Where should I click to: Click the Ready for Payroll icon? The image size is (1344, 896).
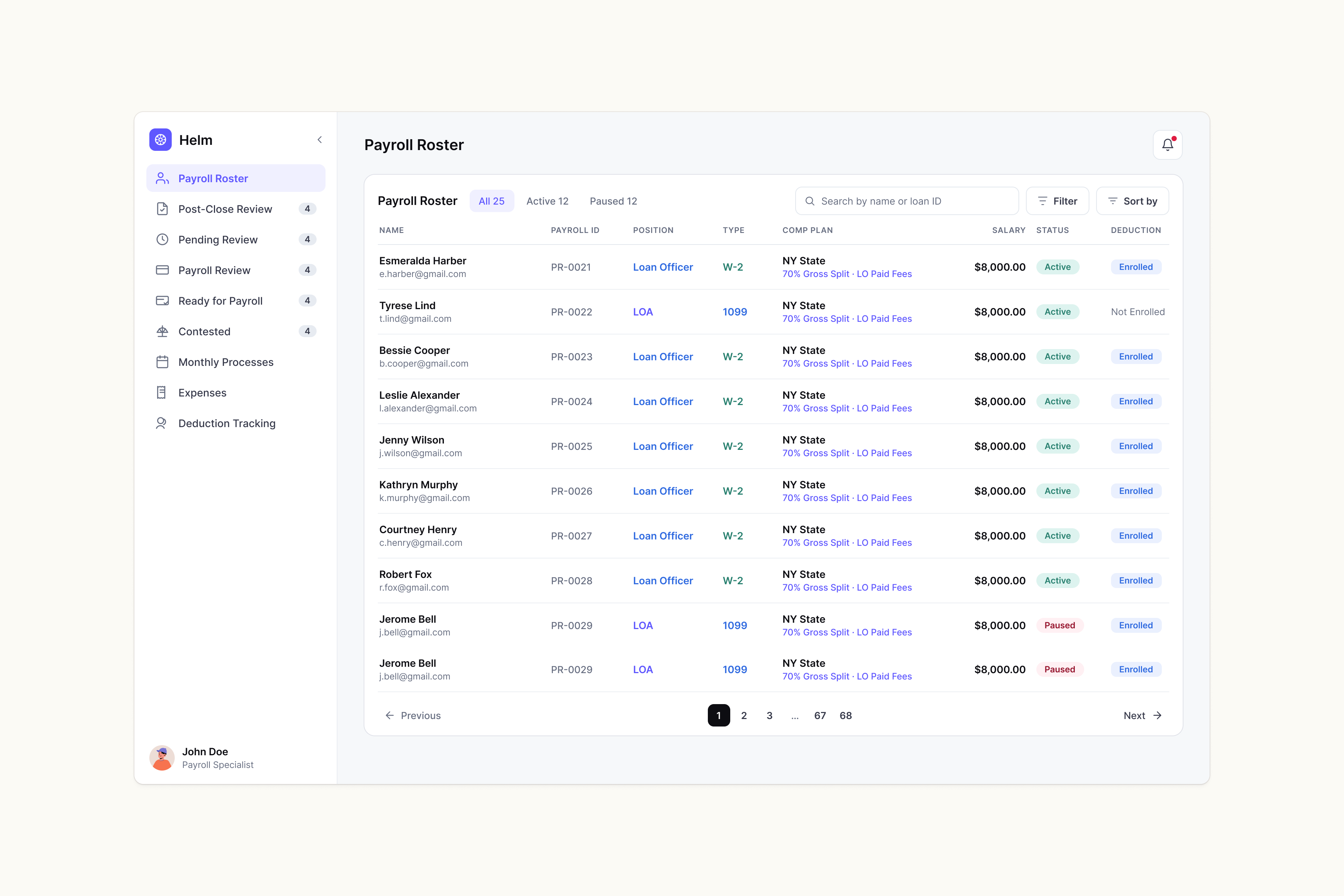(162, 301)
